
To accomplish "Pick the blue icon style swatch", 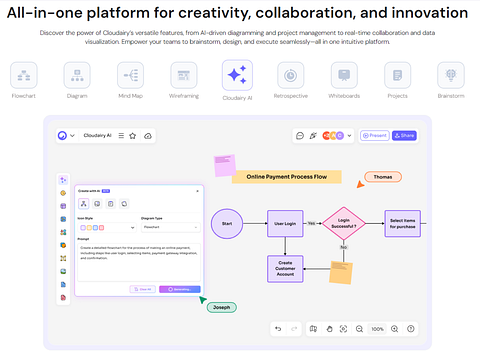I will click(x=95, y=228).
